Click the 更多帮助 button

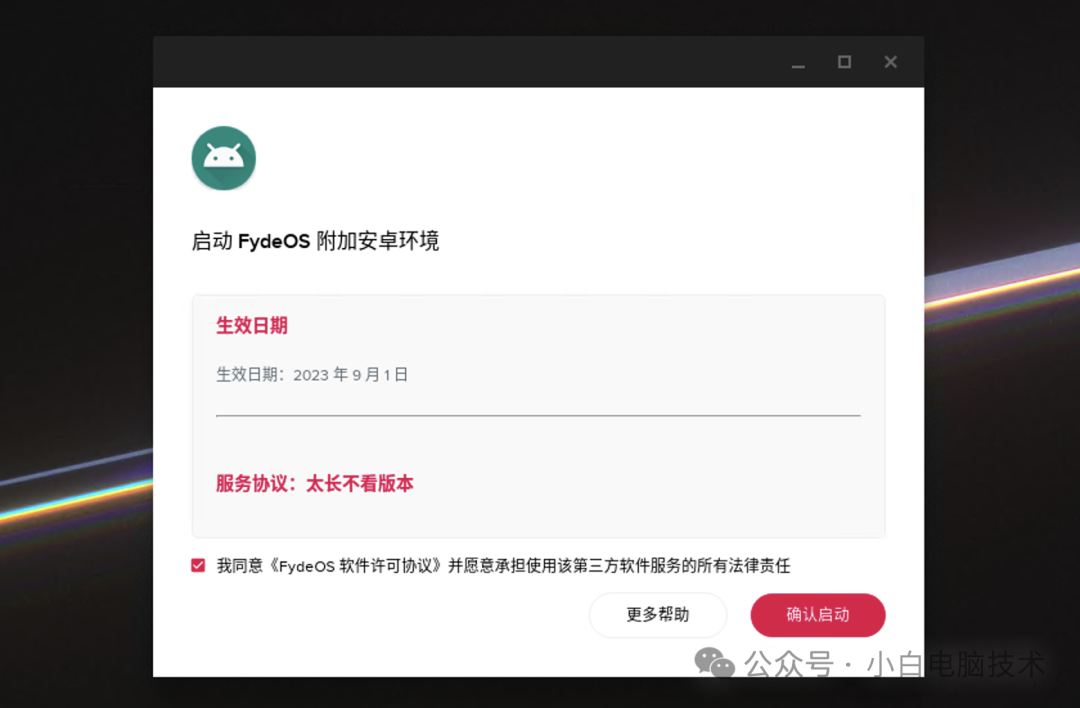pos(658,614)
